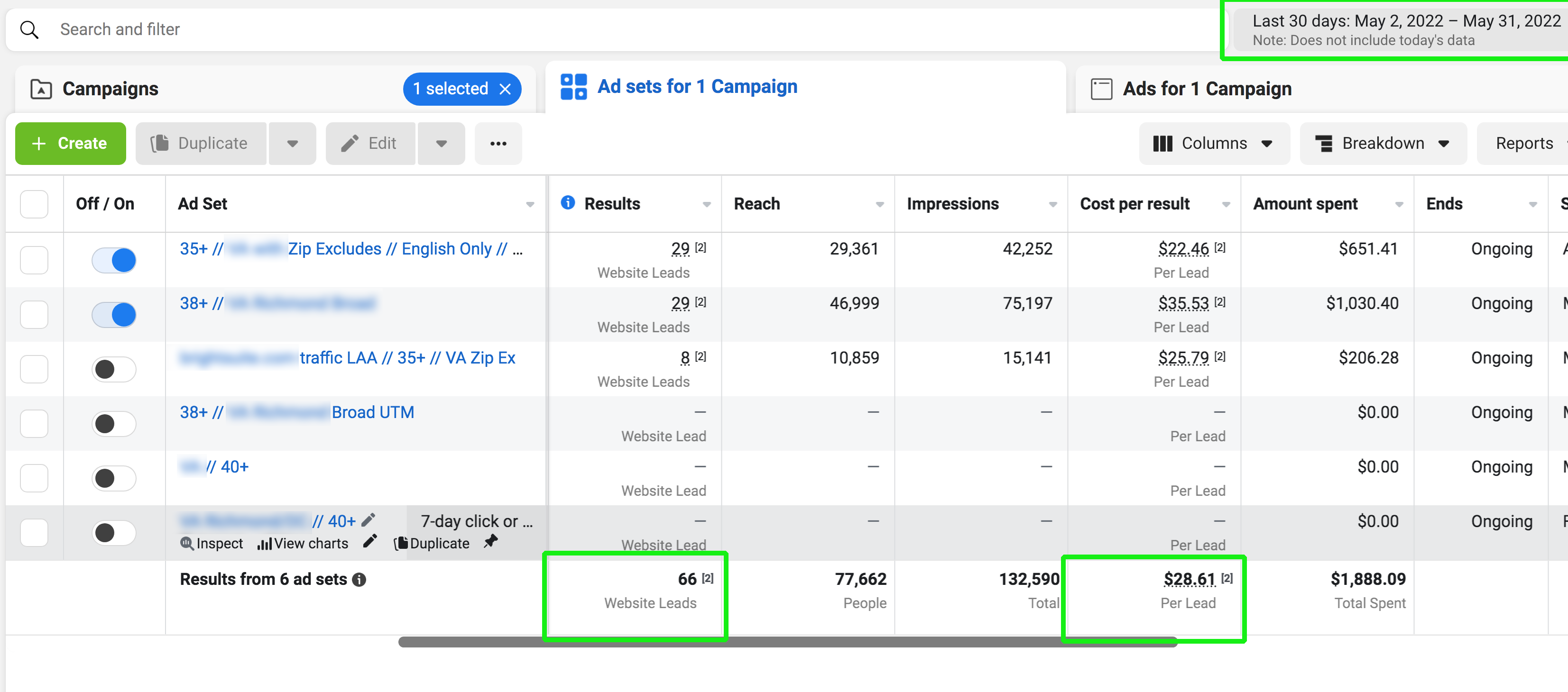
Task: Click the [2] footnote beside $35.53
Action: tap(1219, 301)
